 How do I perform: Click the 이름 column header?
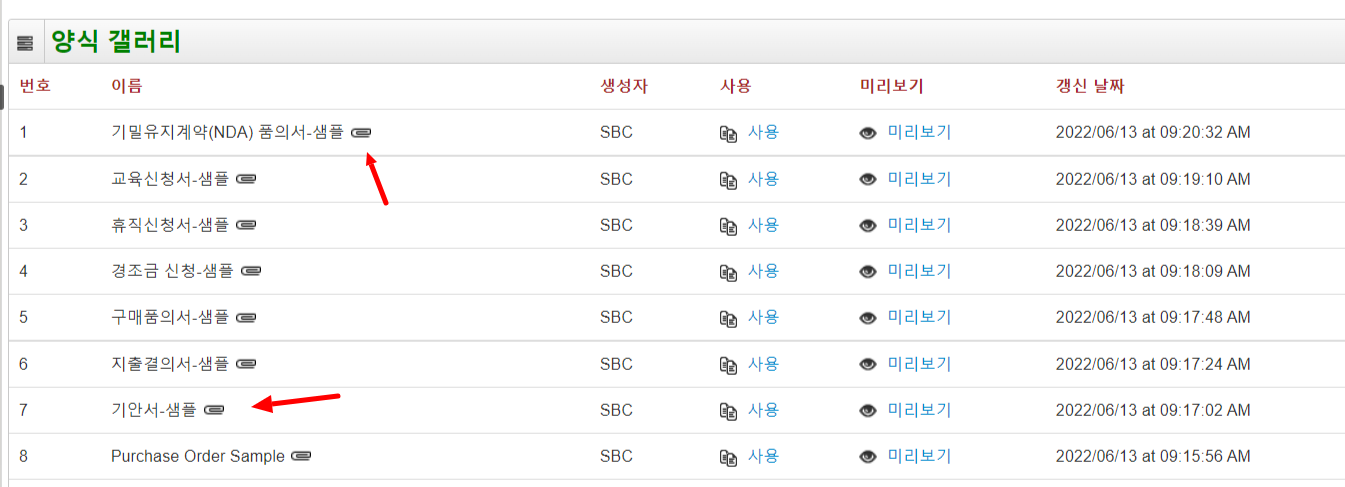(x=126, y=86)
